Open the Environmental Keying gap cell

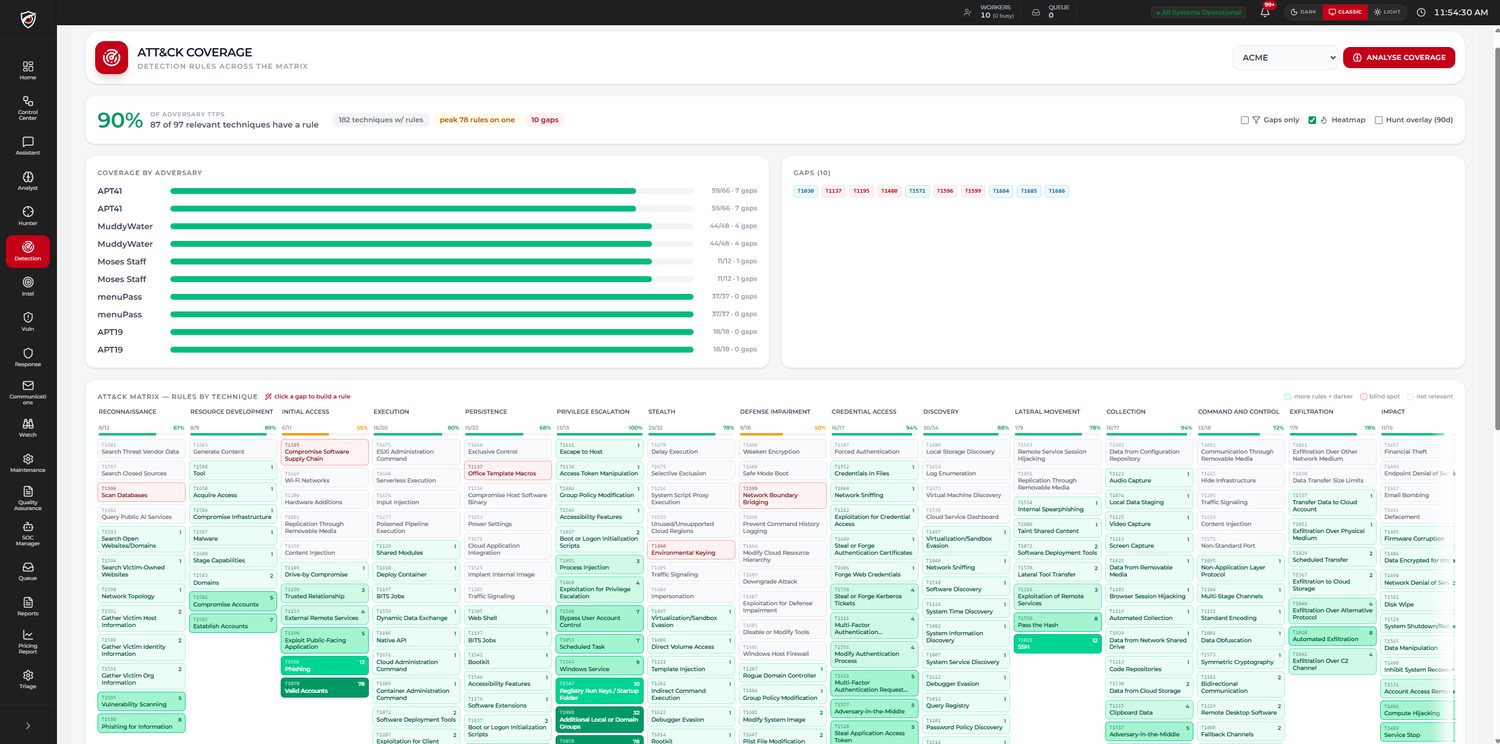click(691, 550)
